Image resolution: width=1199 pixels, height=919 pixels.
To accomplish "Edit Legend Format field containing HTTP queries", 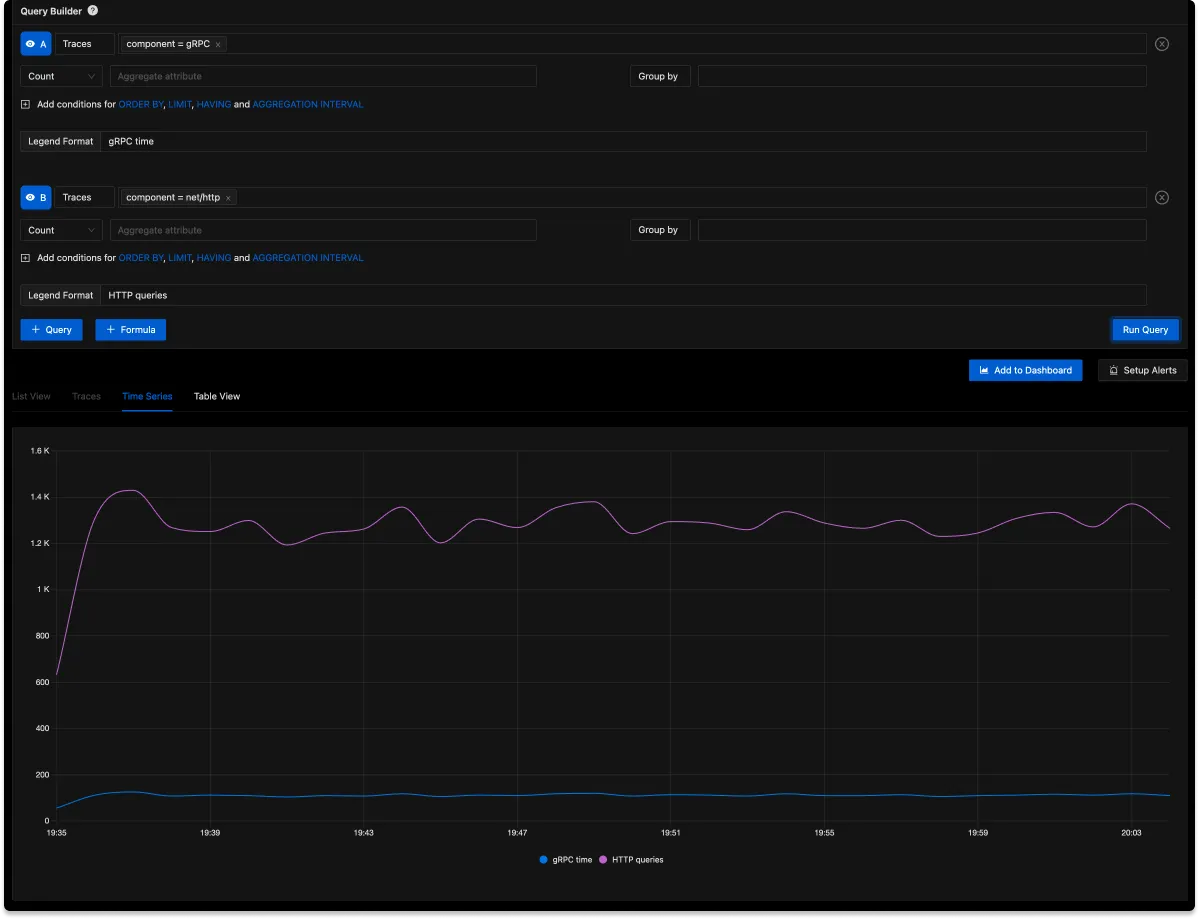I will point(623,295).
